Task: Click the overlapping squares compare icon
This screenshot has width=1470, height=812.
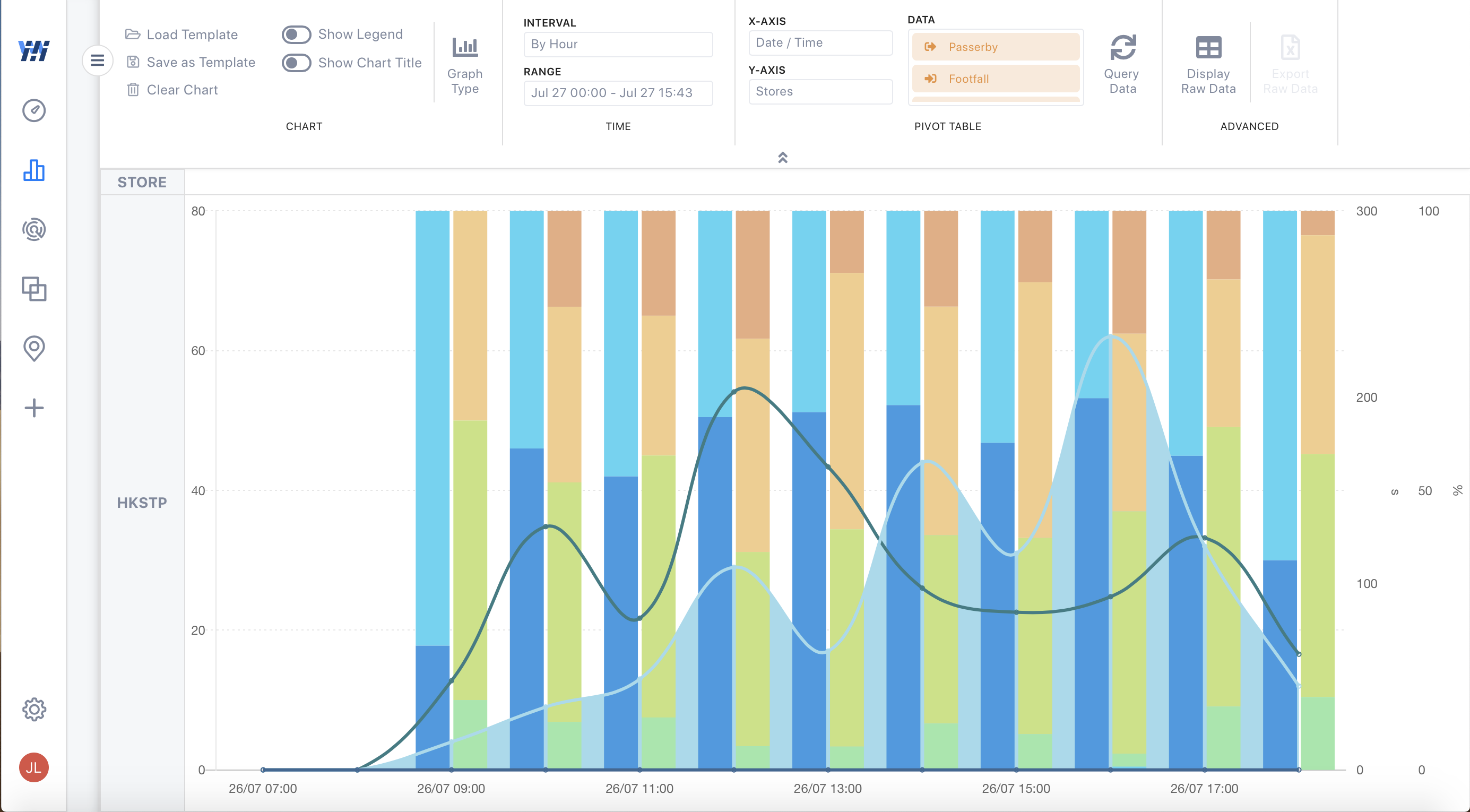Action: [x=33, y=289]
